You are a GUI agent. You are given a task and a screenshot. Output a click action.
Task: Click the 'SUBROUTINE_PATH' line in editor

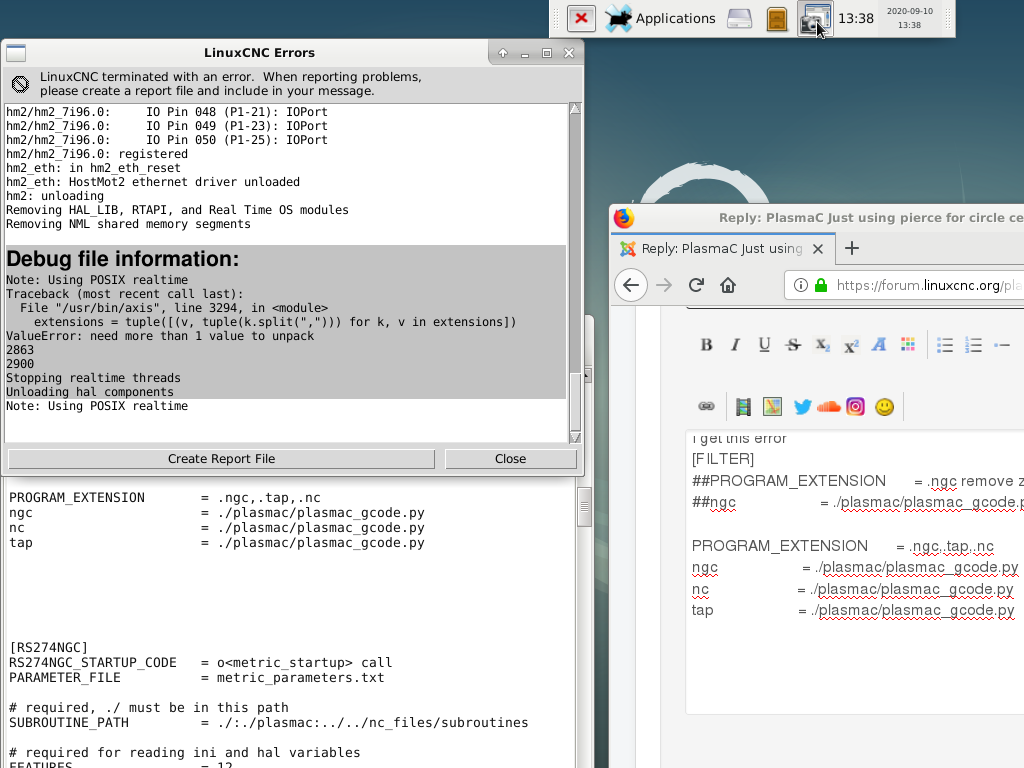coord(268,723)
